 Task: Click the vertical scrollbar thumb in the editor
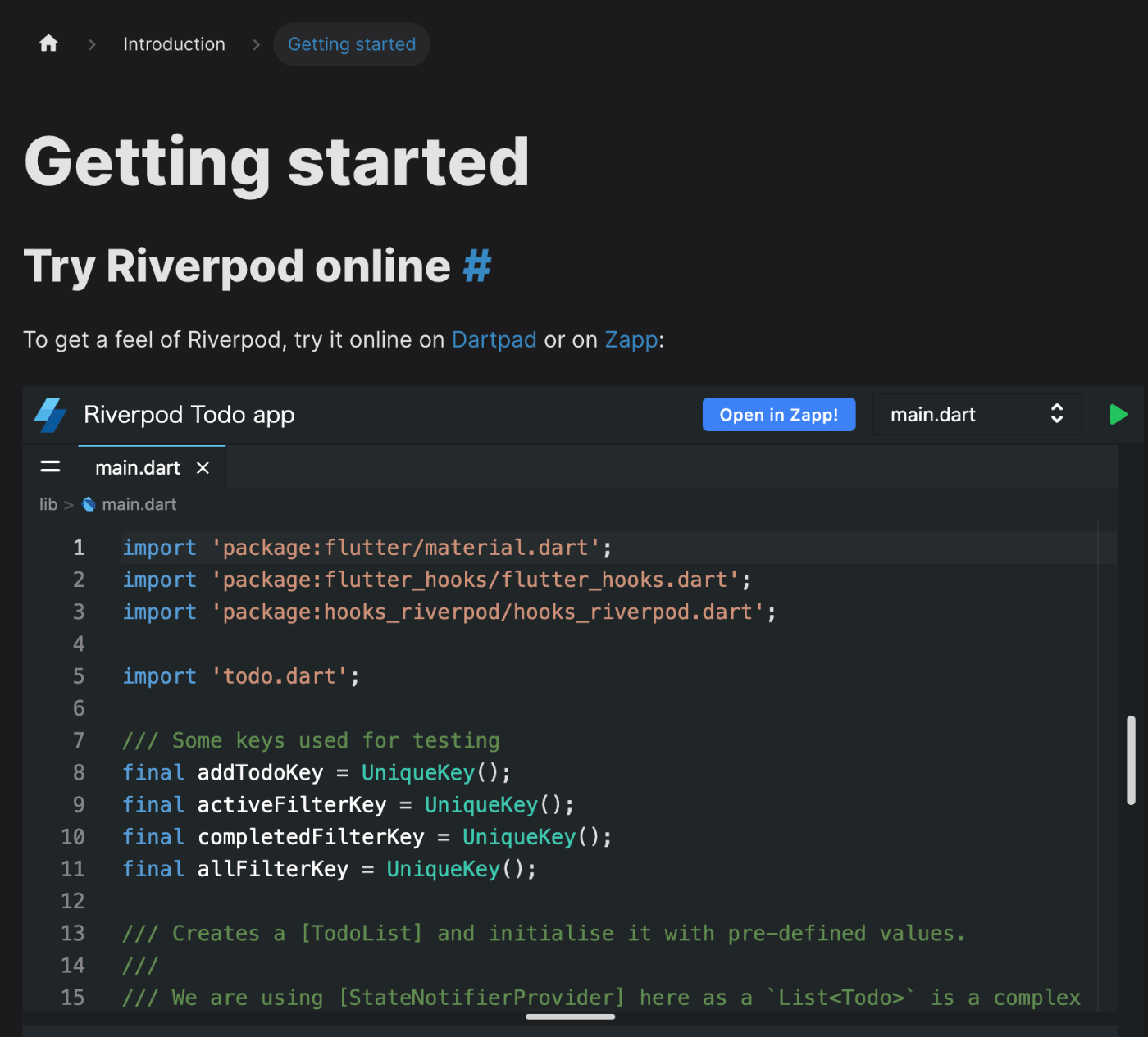[x=1131, y=760]
